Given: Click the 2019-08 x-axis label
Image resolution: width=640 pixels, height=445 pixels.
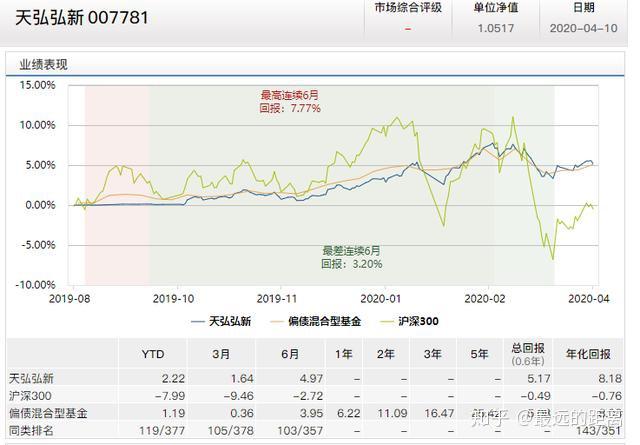Looking at the screenshot, I should 69,299.
